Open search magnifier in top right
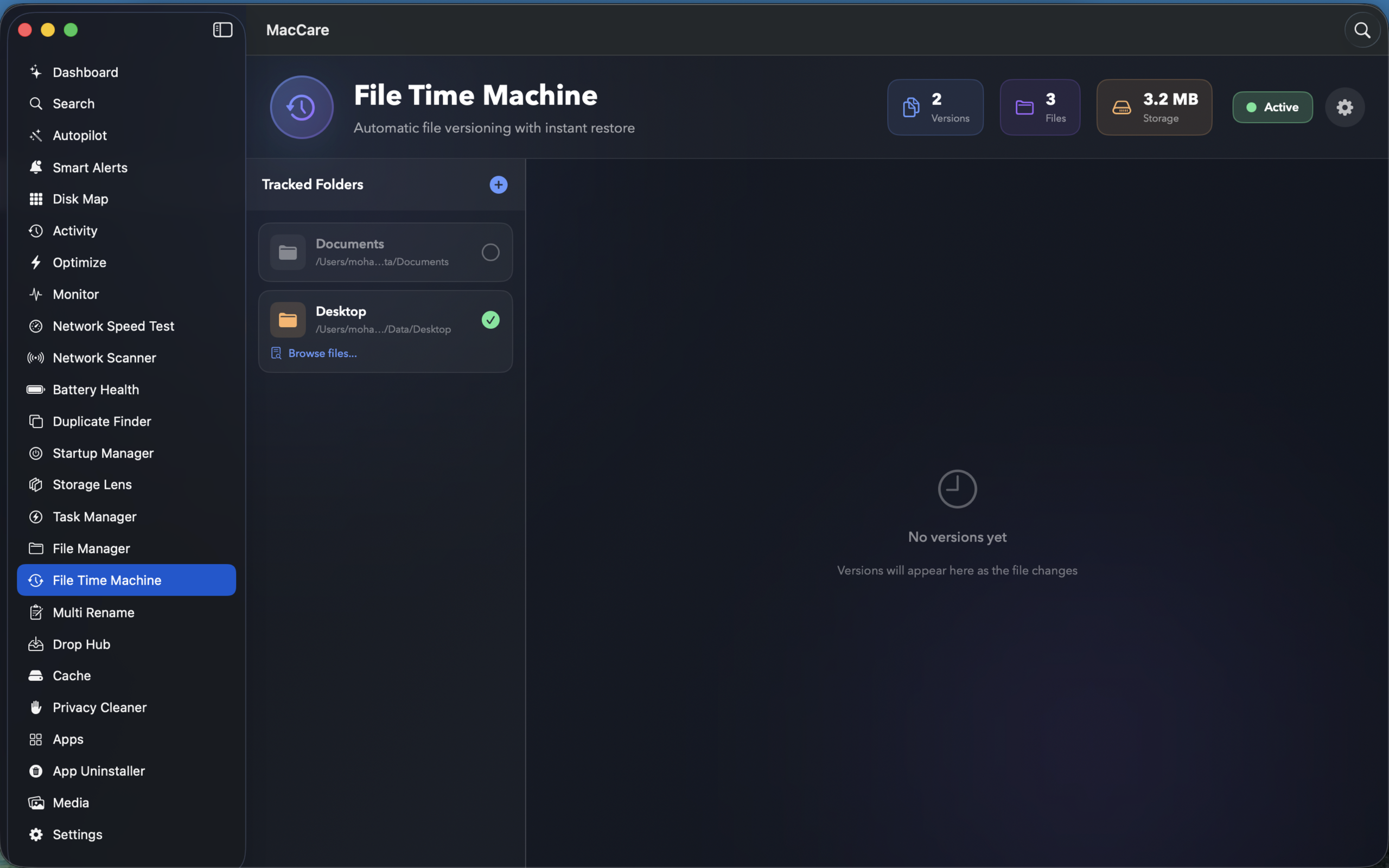 [x=1362, y=30]
